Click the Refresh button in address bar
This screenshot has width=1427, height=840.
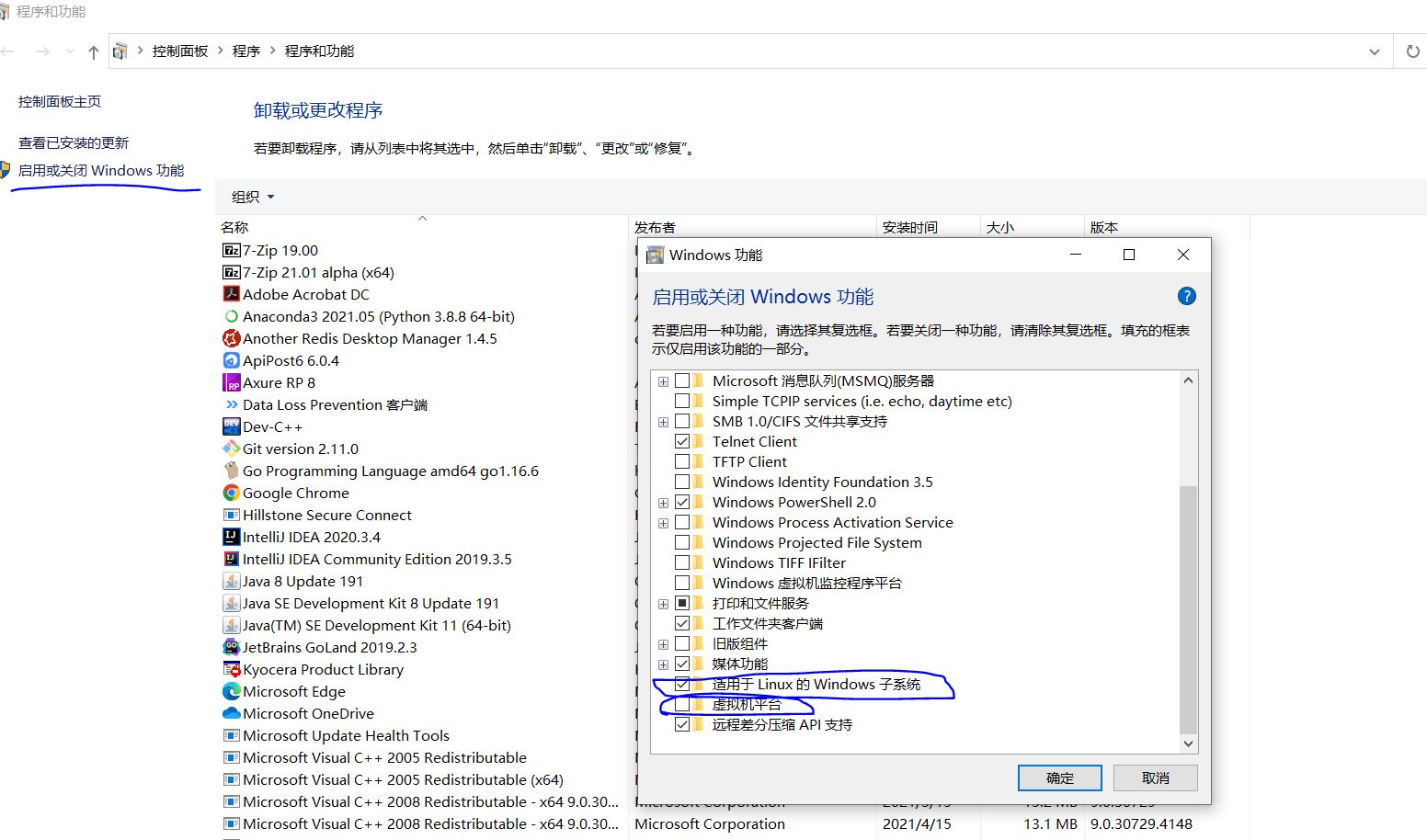pyautogui.click(x=1412, y=51)
